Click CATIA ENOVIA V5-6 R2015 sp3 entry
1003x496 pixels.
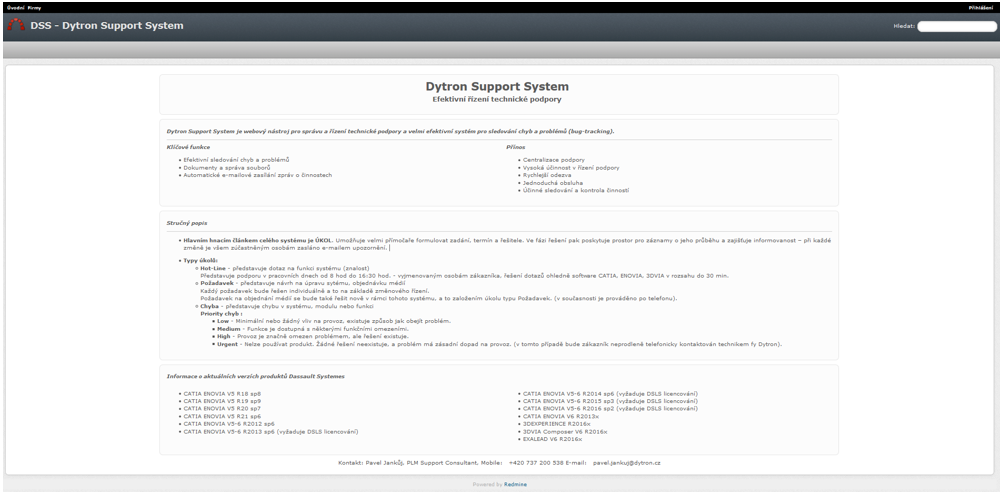[x=610, y=401]
